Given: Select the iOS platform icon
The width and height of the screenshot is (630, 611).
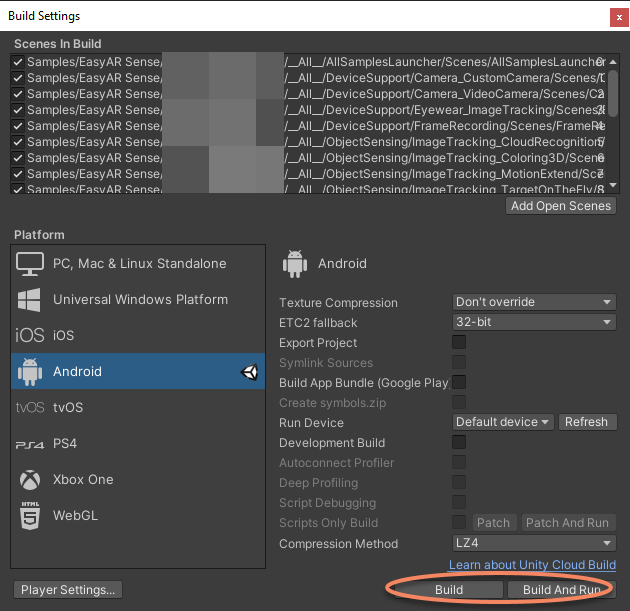Looking at the screenshot, I should tap(30, 336).
